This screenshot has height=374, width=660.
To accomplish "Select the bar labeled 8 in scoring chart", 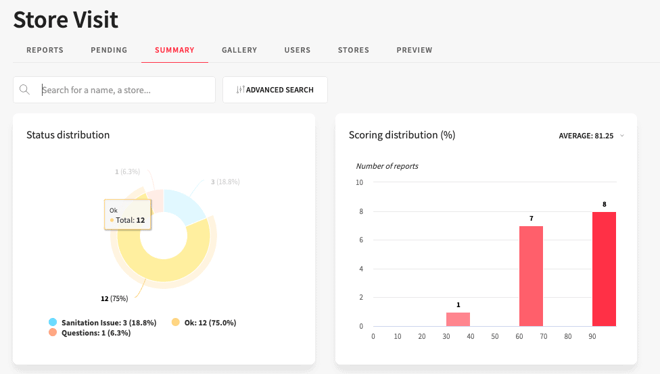I will [x=604, y=269].
